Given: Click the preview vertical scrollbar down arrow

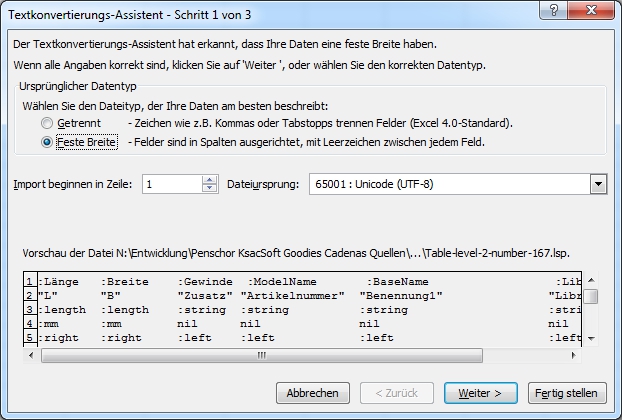Looking at the screenshot, I should click(592, 337).
